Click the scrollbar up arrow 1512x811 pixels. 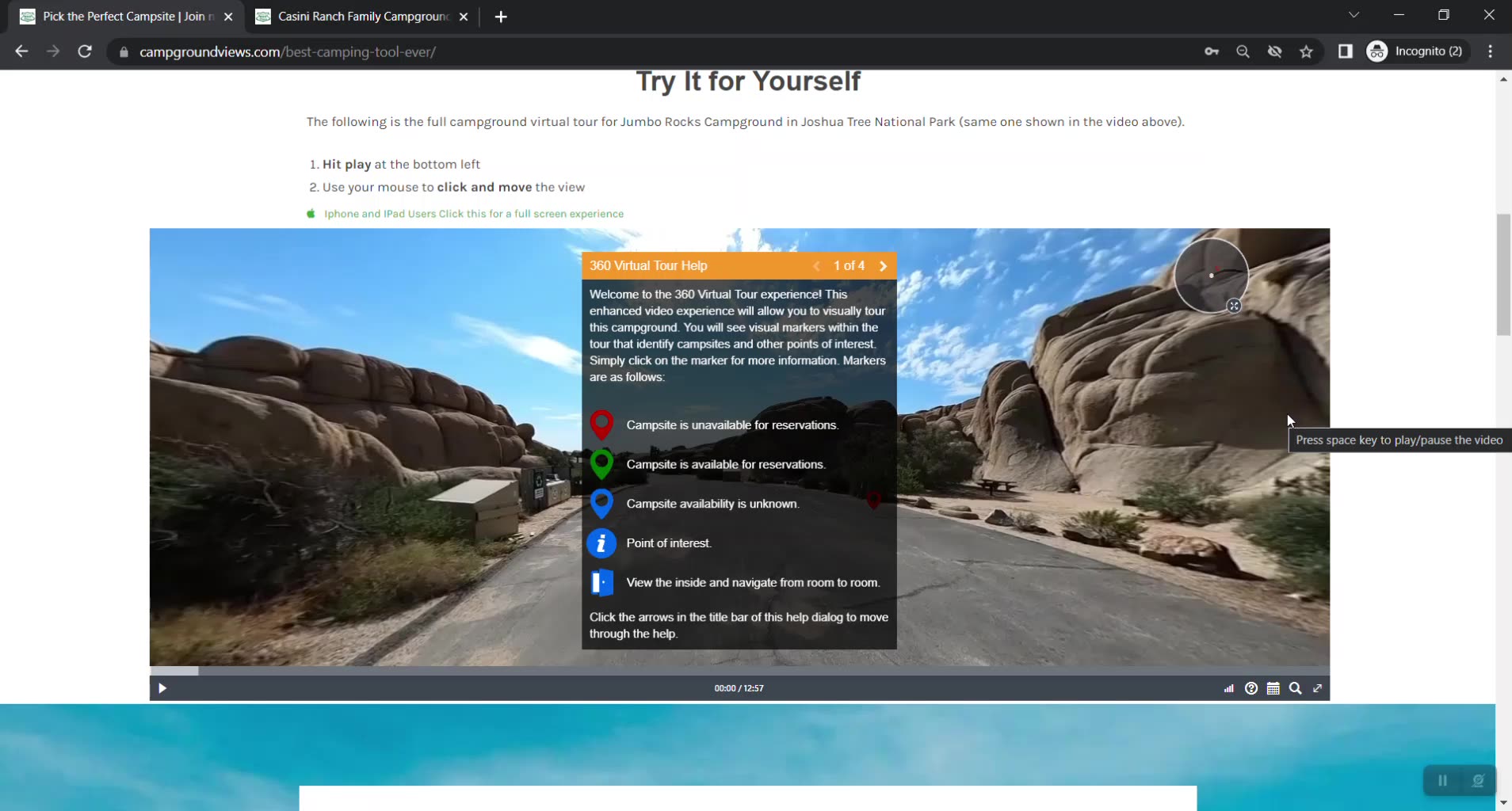click(x=1503, y=79)
